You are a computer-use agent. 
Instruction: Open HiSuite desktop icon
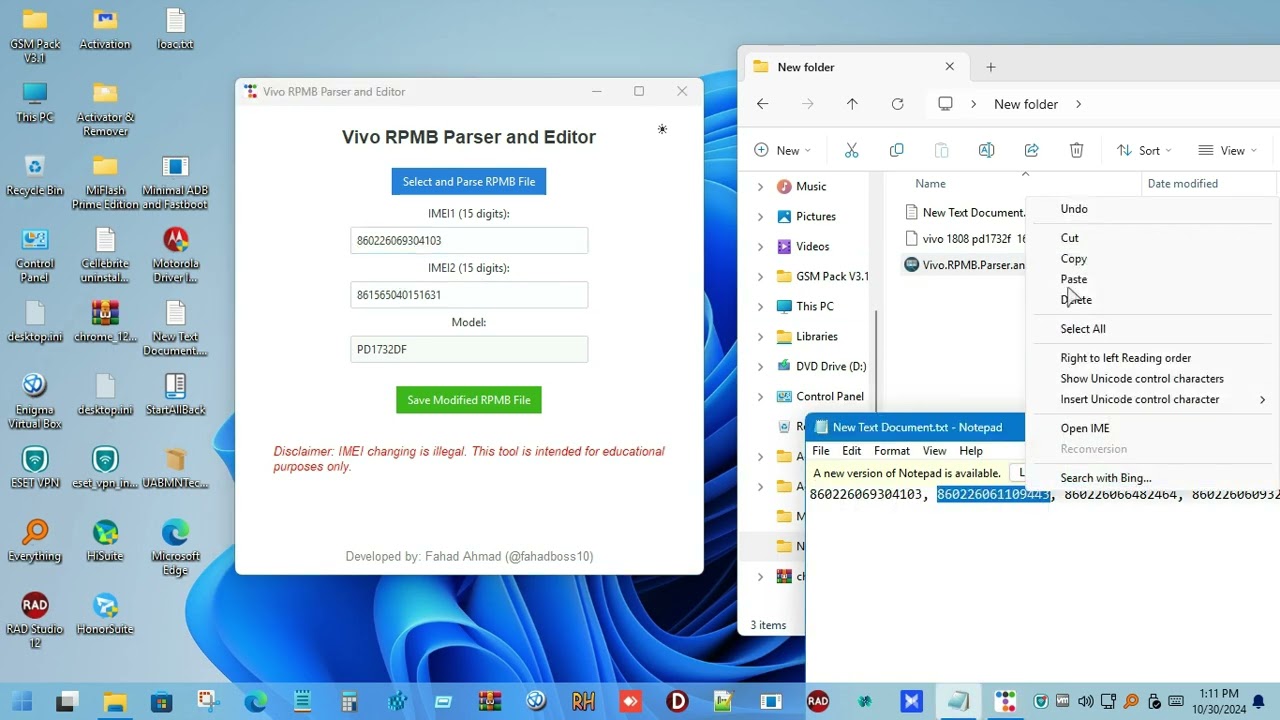[105, 540]
